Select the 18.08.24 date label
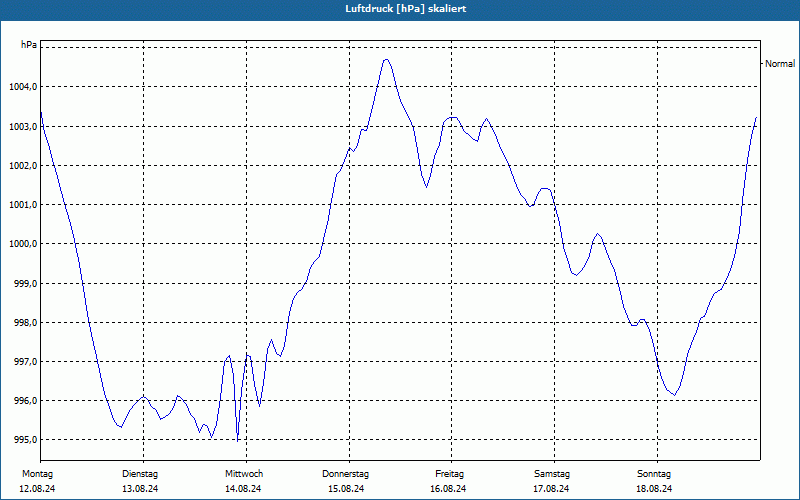The width and height of the screenshot is (800, 500). tap(654, 489)
